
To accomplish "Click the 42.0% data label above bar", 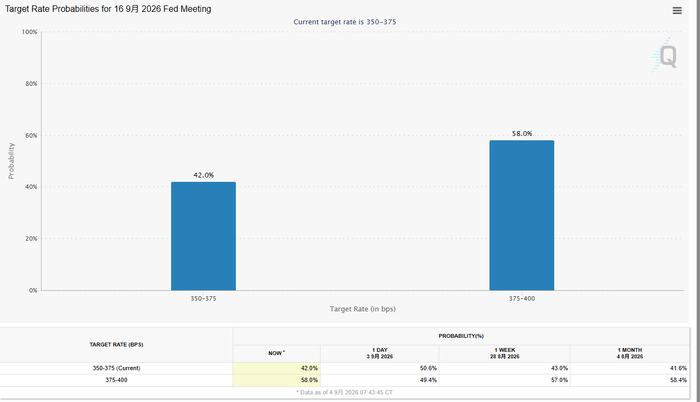I will pyautogui.click(x=203, y=175).
